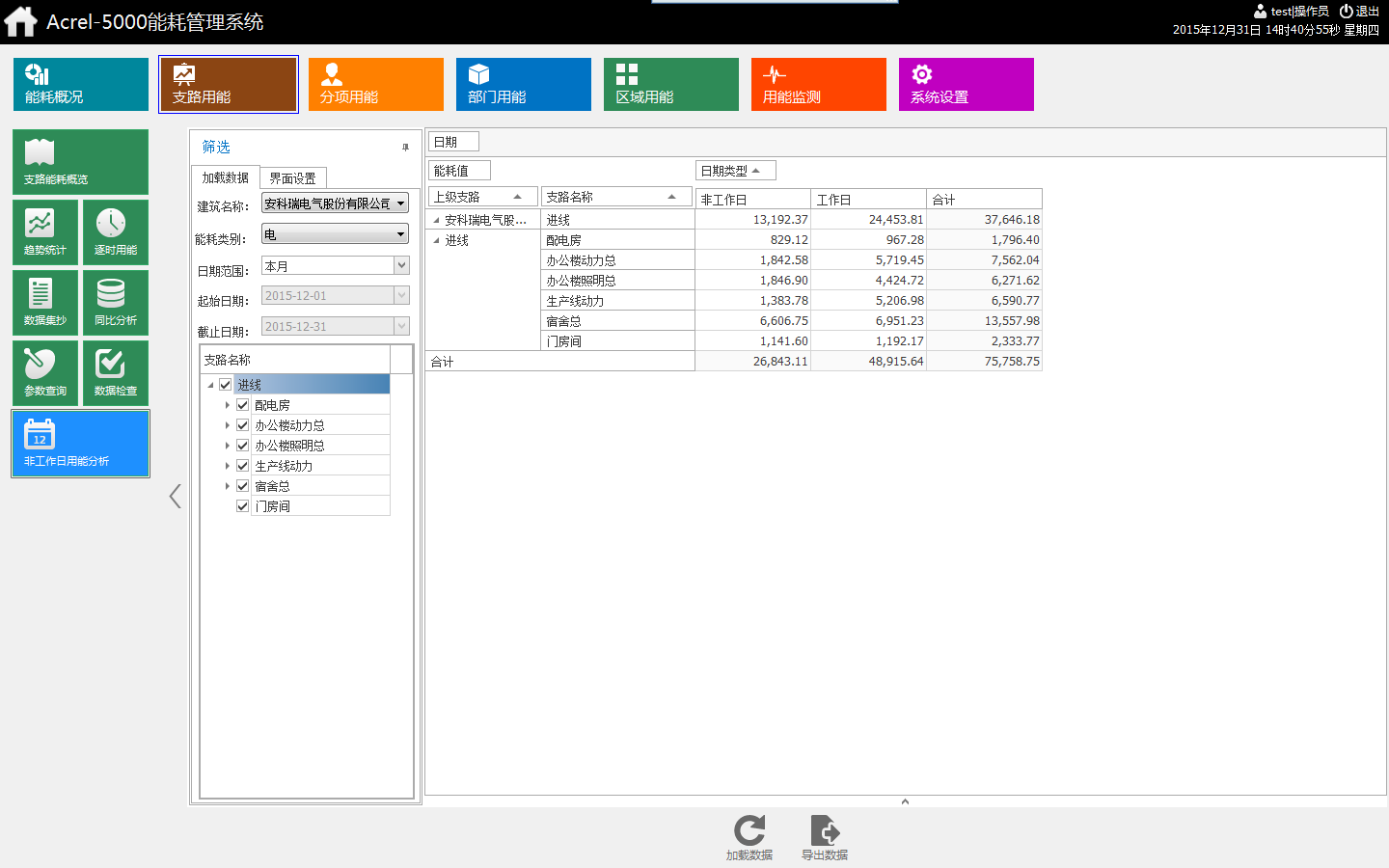Toggle the 宿舍总 branch checkbox
Screen dimensions: 1389x868
tap(243, 486)
